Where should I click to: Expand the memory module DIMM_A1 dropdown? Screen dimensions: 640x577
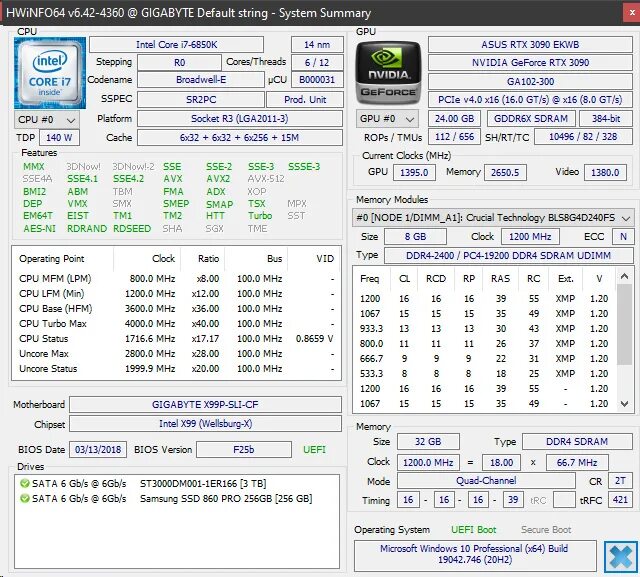493,218
